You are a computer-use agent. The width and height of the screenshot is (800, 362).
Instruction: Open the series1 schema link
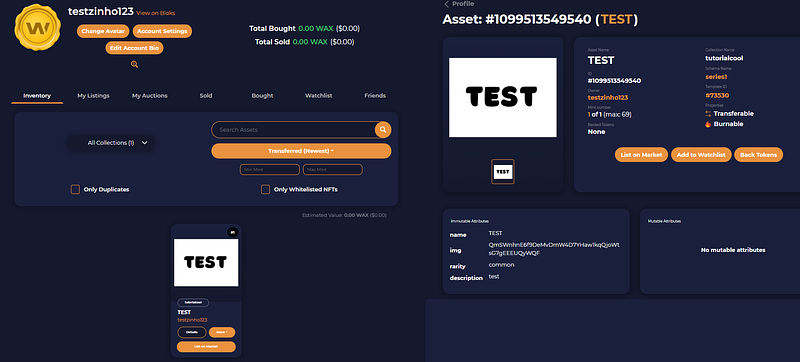(716, 77)
